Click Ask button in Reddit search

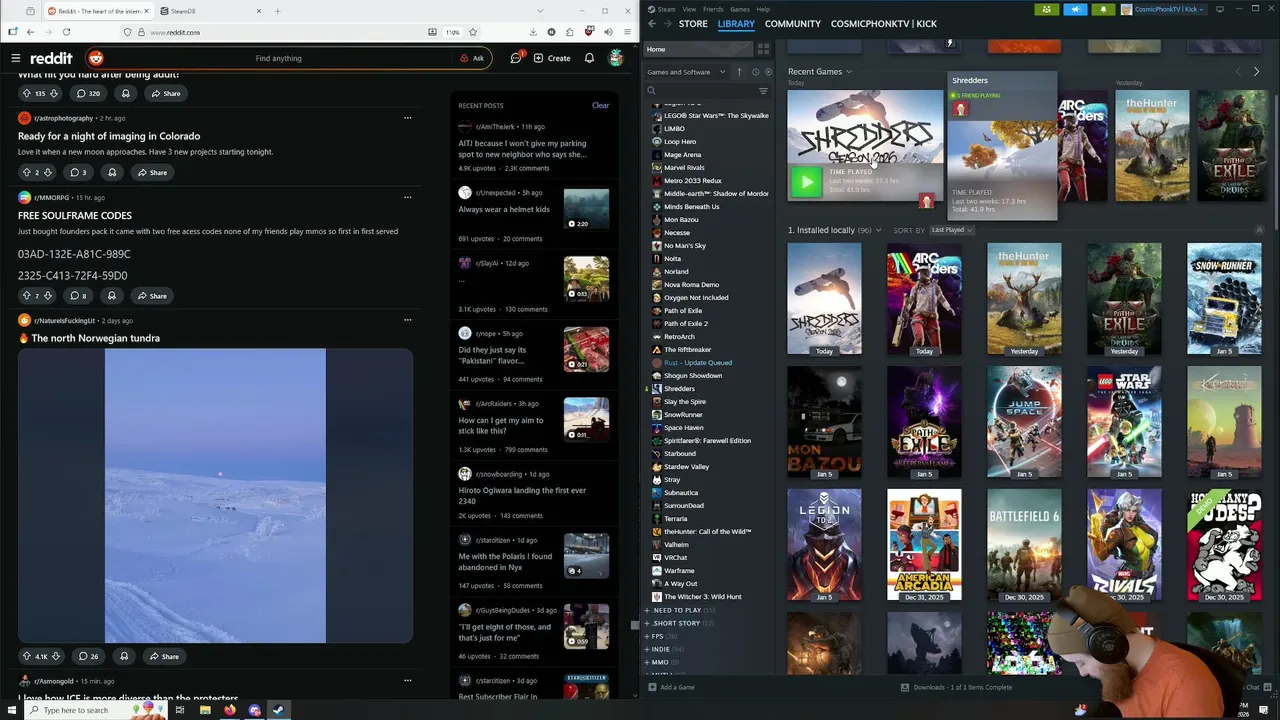pyautogui.click(x=472, y=58)
